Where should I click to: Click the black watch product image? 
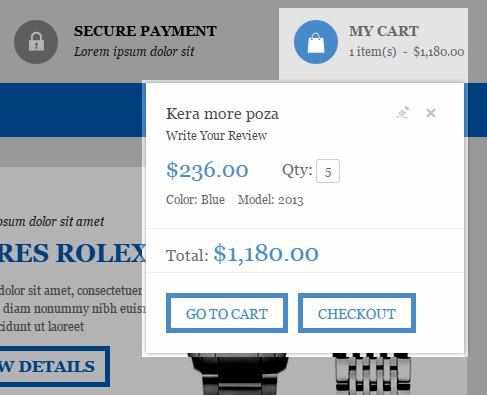pos(238,374)
